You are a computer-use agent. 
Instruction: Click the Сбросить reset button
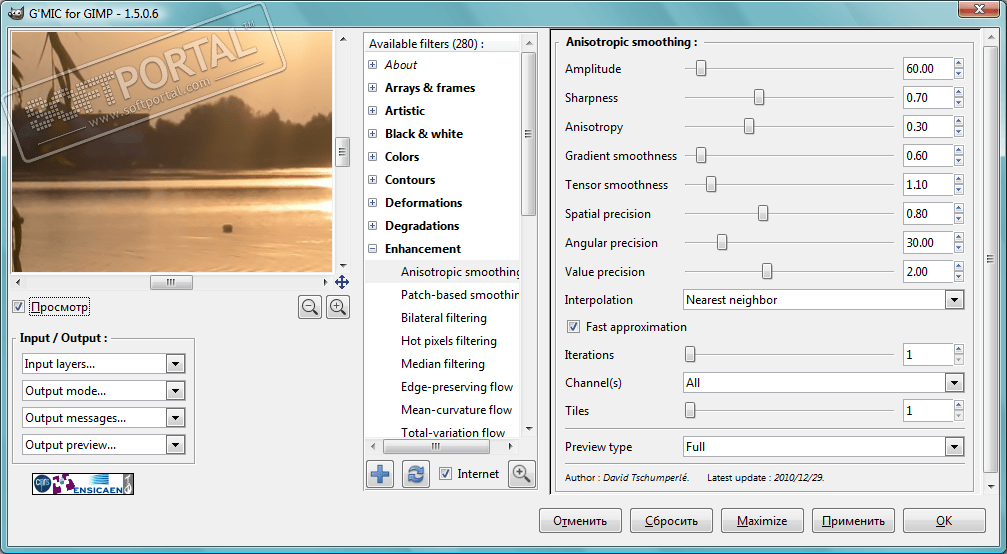pyautogui.click(x=672, y=521)
